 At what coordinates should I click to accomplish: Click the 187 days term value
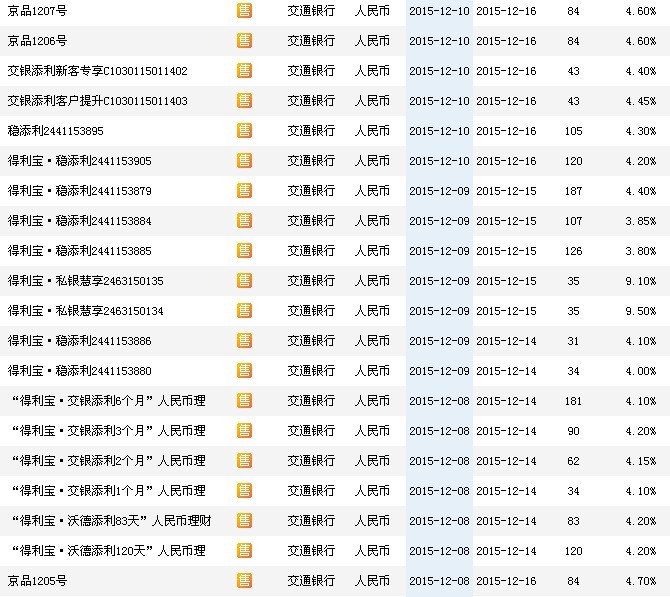(573, 191)
